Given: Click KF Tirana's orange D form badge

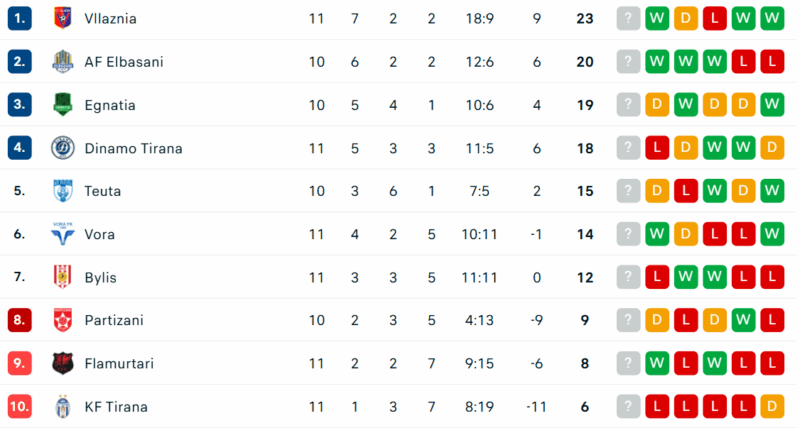Looking at the screenshot, I should click(x=771, y=406).
